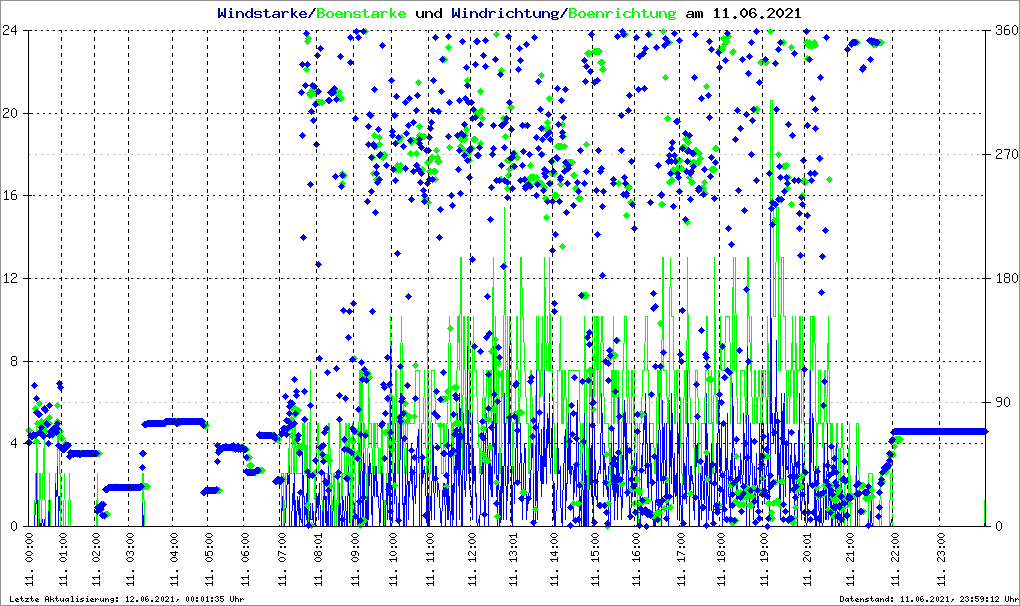Click the blue "Windstarke" title word
The width and height of the screenshot is (1020, 606).
[264, 13]
